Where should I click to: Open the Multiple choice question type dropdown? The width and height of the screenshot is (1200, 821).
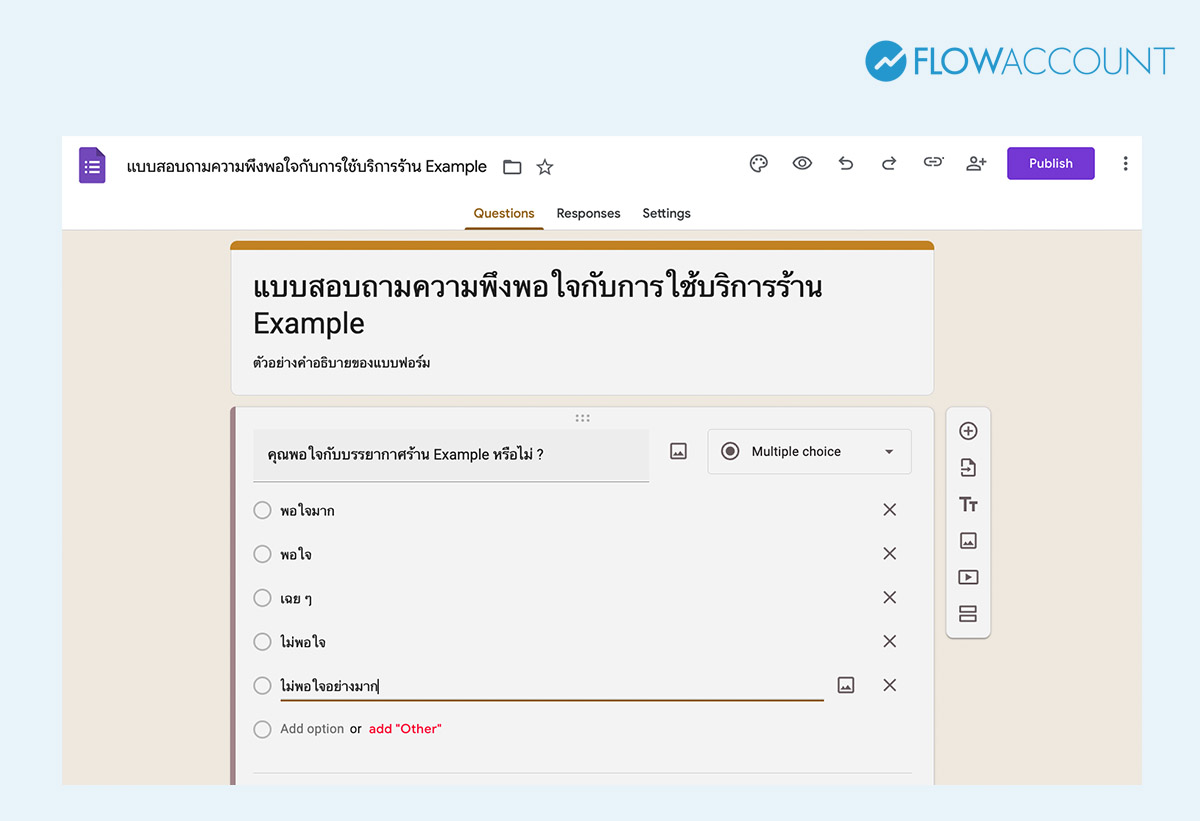[809, 451]
